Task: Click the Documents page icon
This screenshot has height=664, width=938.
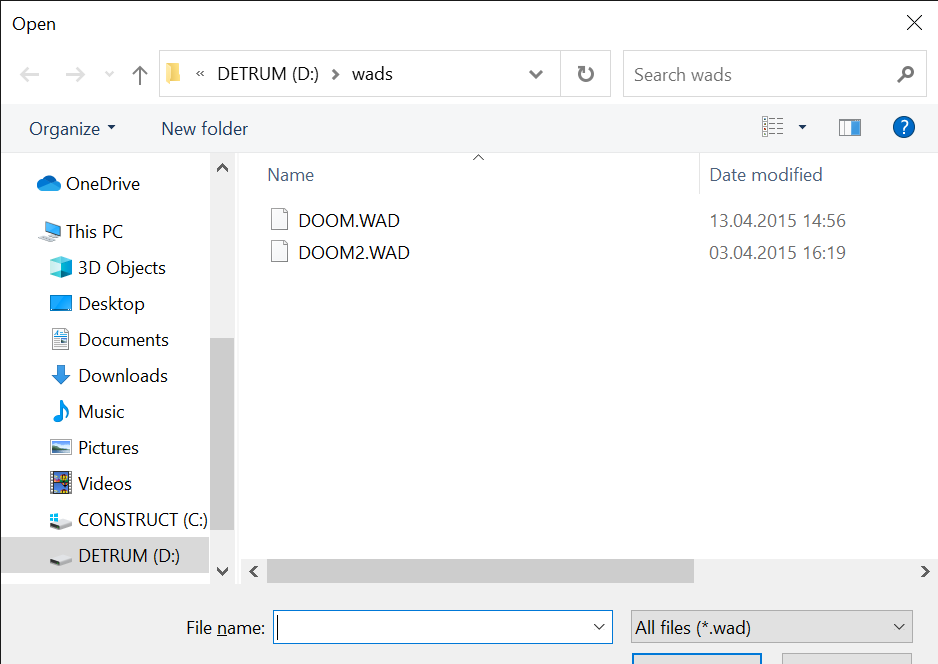Action: (60, 339)
